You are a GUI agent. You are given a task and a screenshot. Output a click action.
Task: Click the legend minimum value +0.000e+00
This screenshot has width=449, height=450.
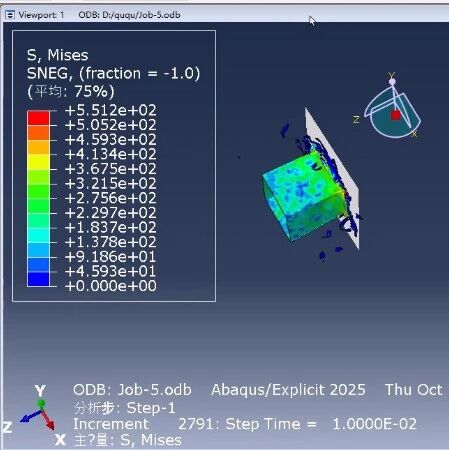111,286
